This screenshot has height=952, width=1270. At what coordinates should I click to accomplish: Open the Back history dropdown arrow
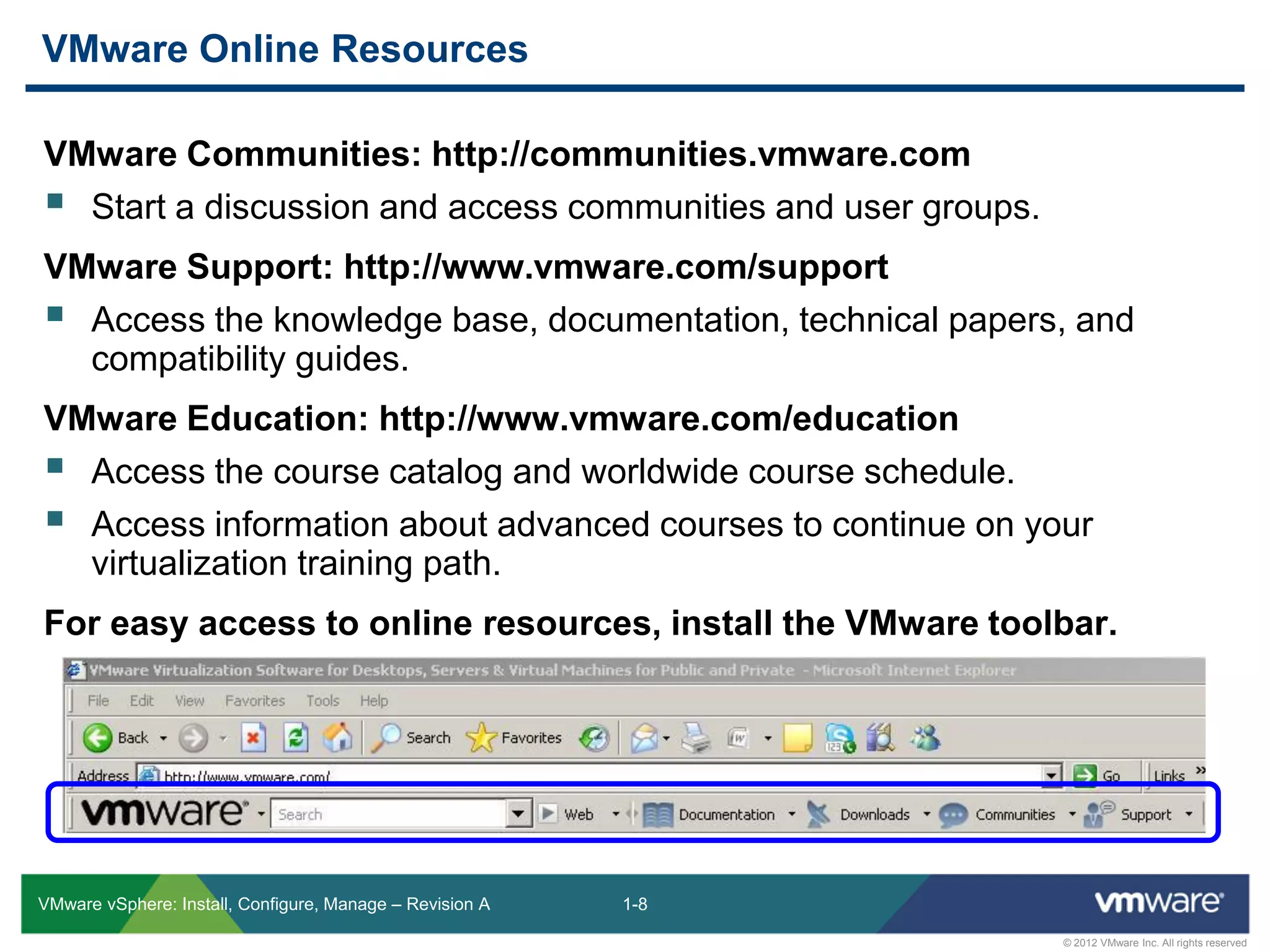[x=164, y=738]
